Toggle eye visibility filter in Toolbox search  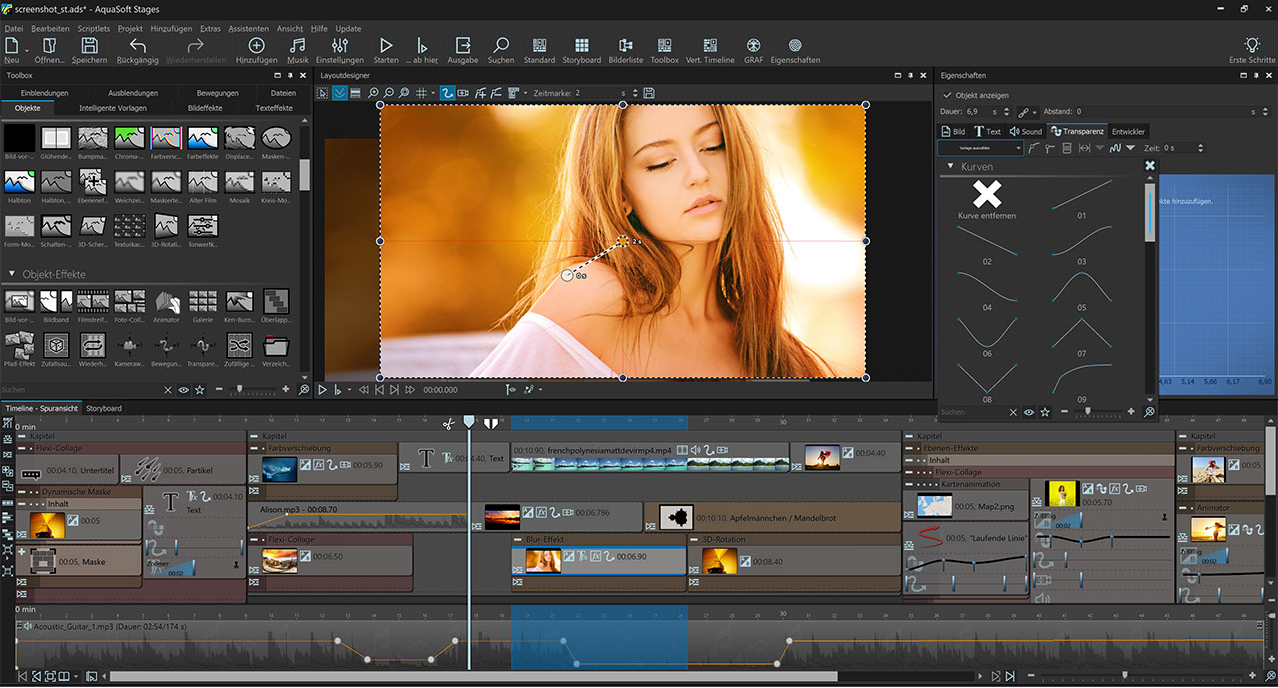coord(183,389)
